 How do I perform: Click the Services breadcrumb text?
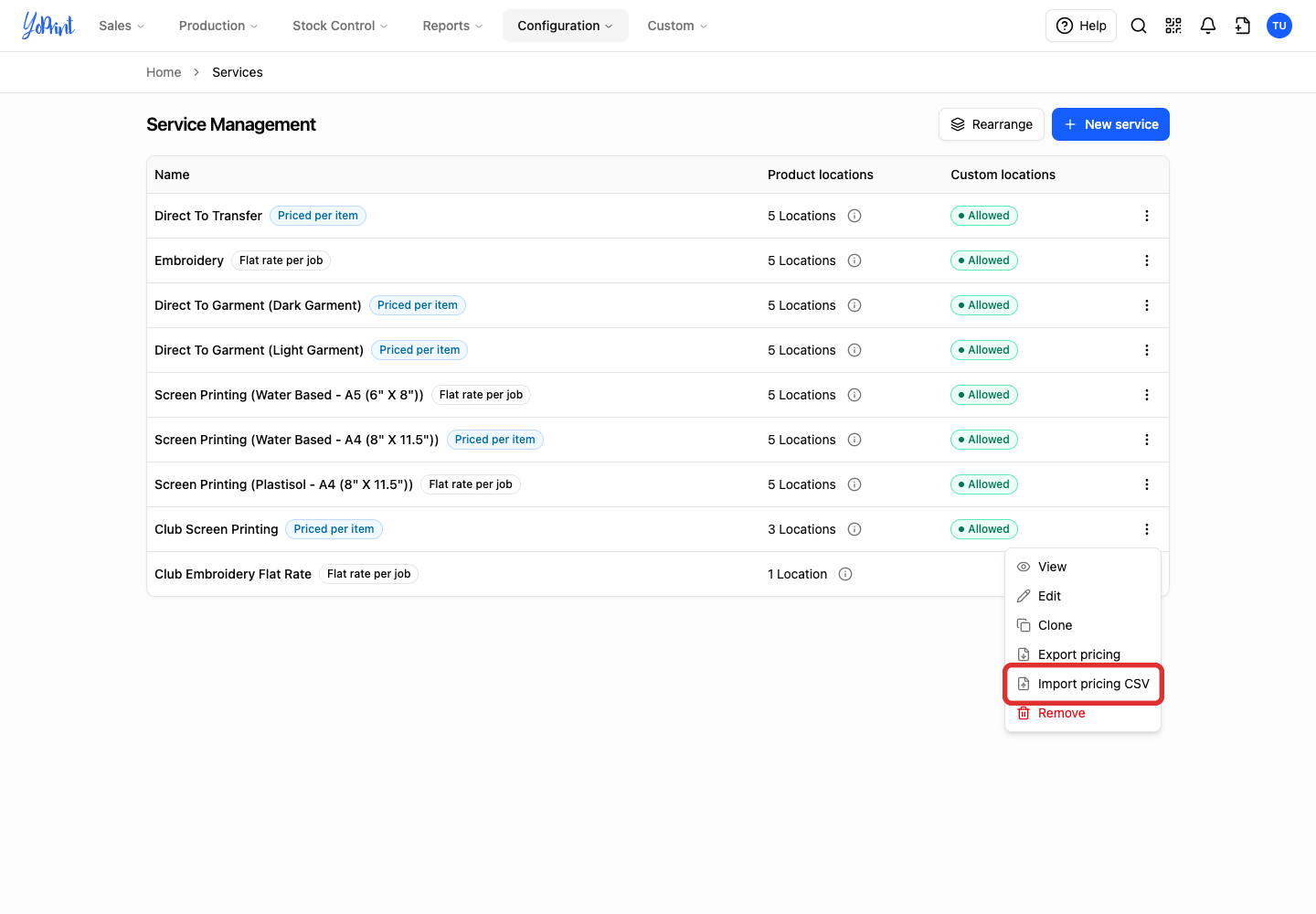click(x=238, y=72)
